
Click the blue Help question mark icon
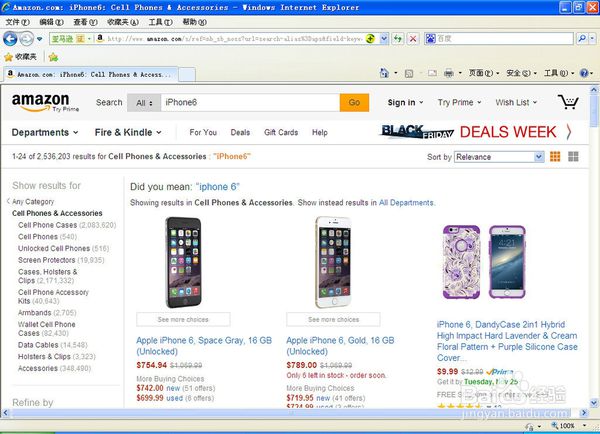584,73
